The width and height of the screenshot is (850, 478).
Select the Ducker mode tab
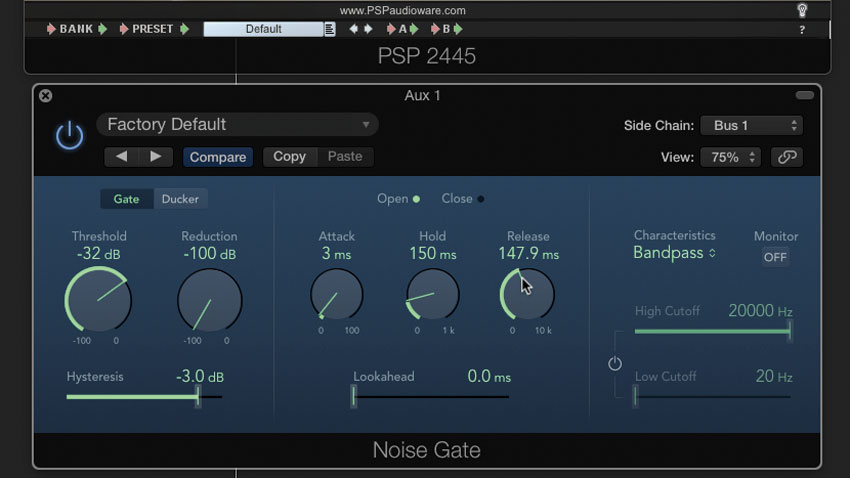tap(180, 199)
